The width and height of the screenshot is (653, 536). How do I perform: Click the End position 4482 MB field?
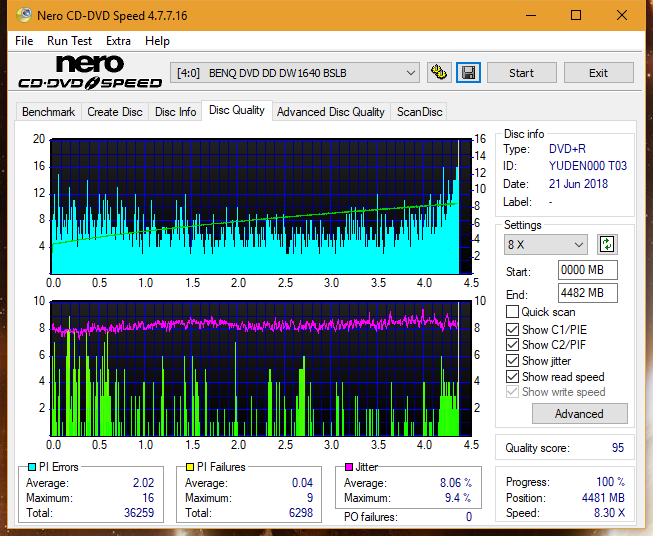click(x=587, y=293)
